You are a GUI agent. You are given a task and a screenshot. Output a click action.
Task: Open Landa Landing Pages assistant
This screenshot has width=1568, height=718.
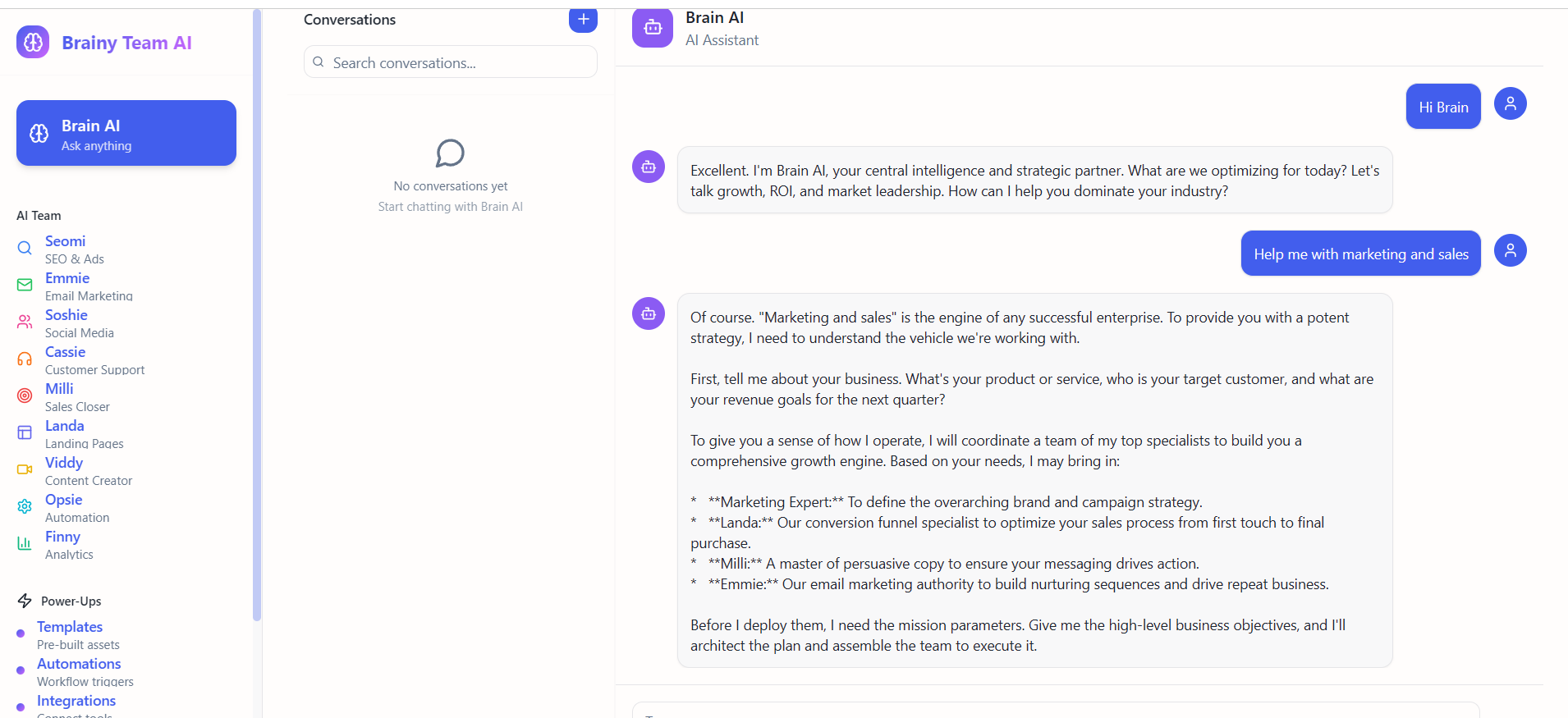[85, 434]
